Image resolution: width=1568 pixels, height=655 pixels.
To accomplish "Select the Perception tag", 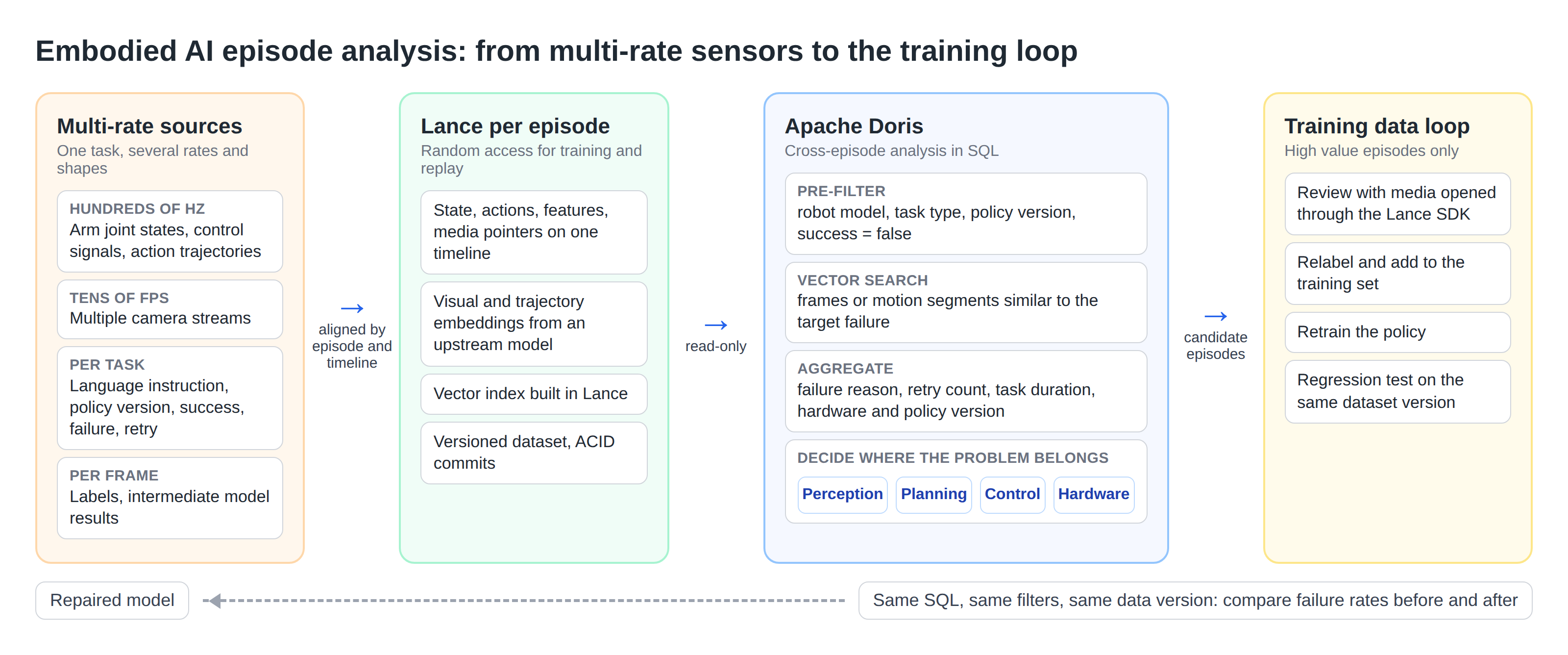I will coord(842,494).
